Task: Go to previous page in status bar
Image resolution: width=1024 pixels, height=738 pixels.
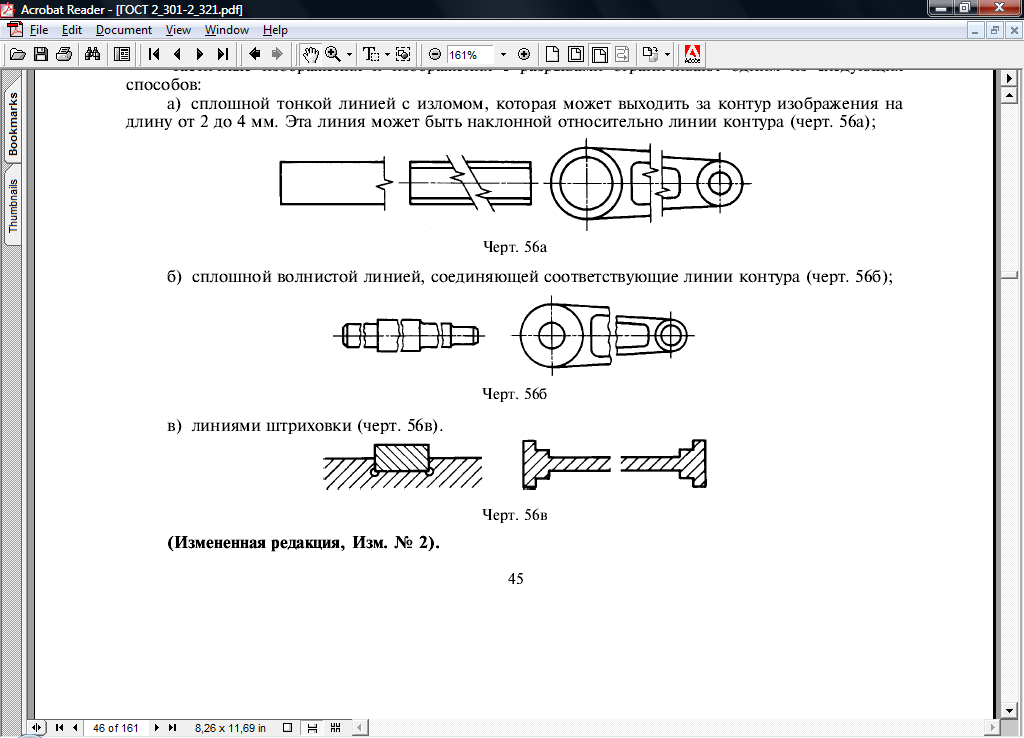Action: [75, 728]
